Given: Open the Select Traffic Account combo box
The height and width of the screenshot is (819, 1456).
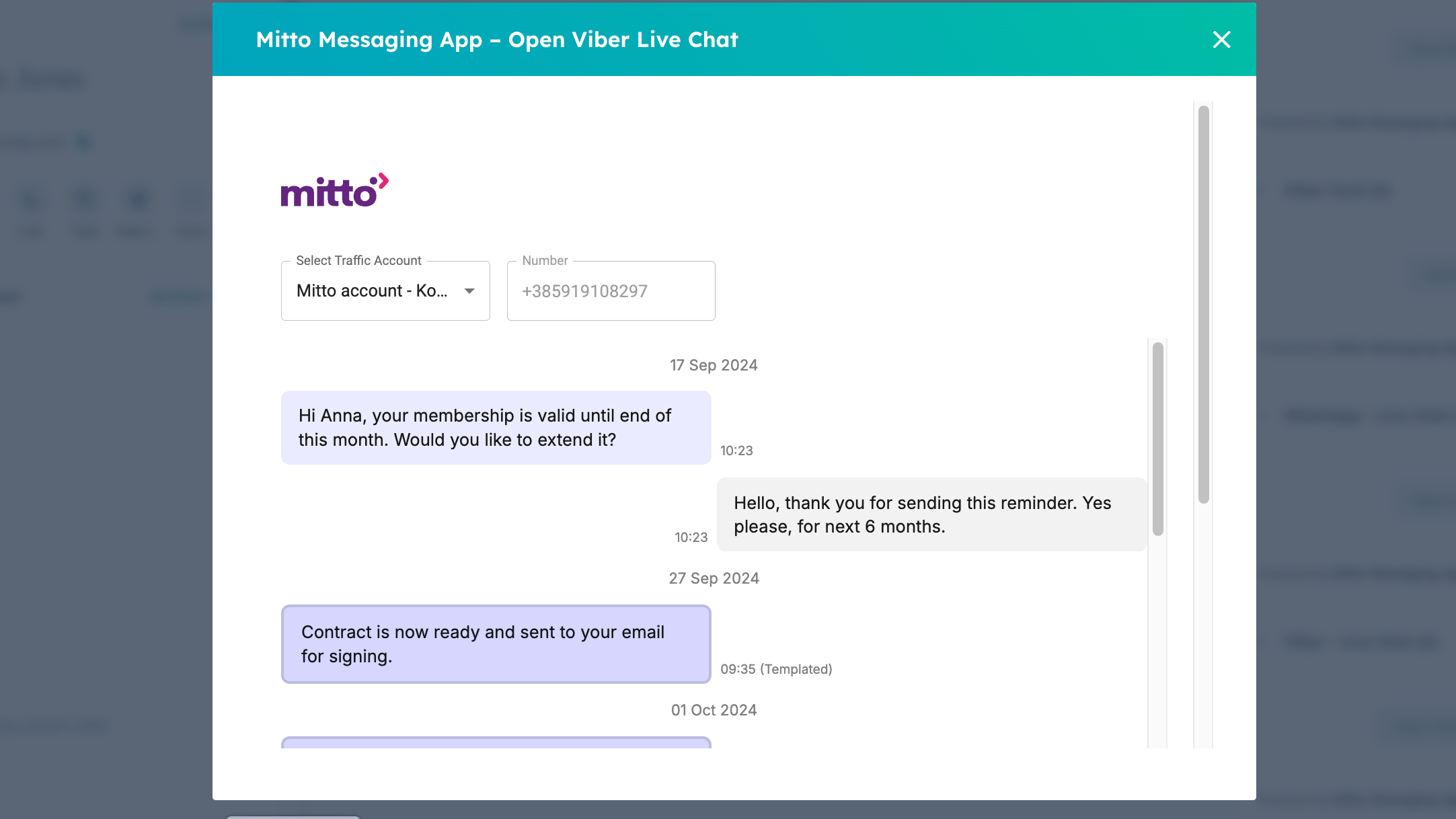Looking at the screenshot, I should [x=385, y=291].
